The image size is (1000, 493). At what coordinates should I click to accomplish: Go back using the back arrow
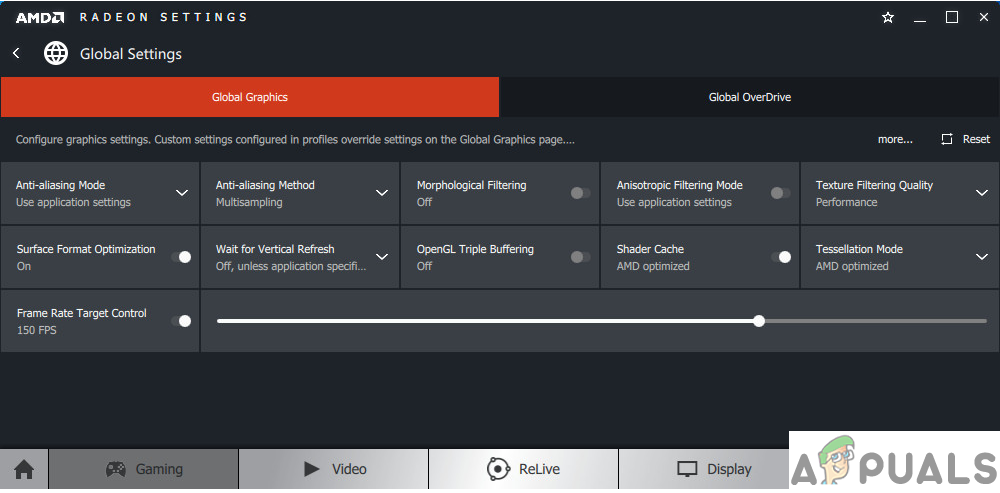[17, 54]
